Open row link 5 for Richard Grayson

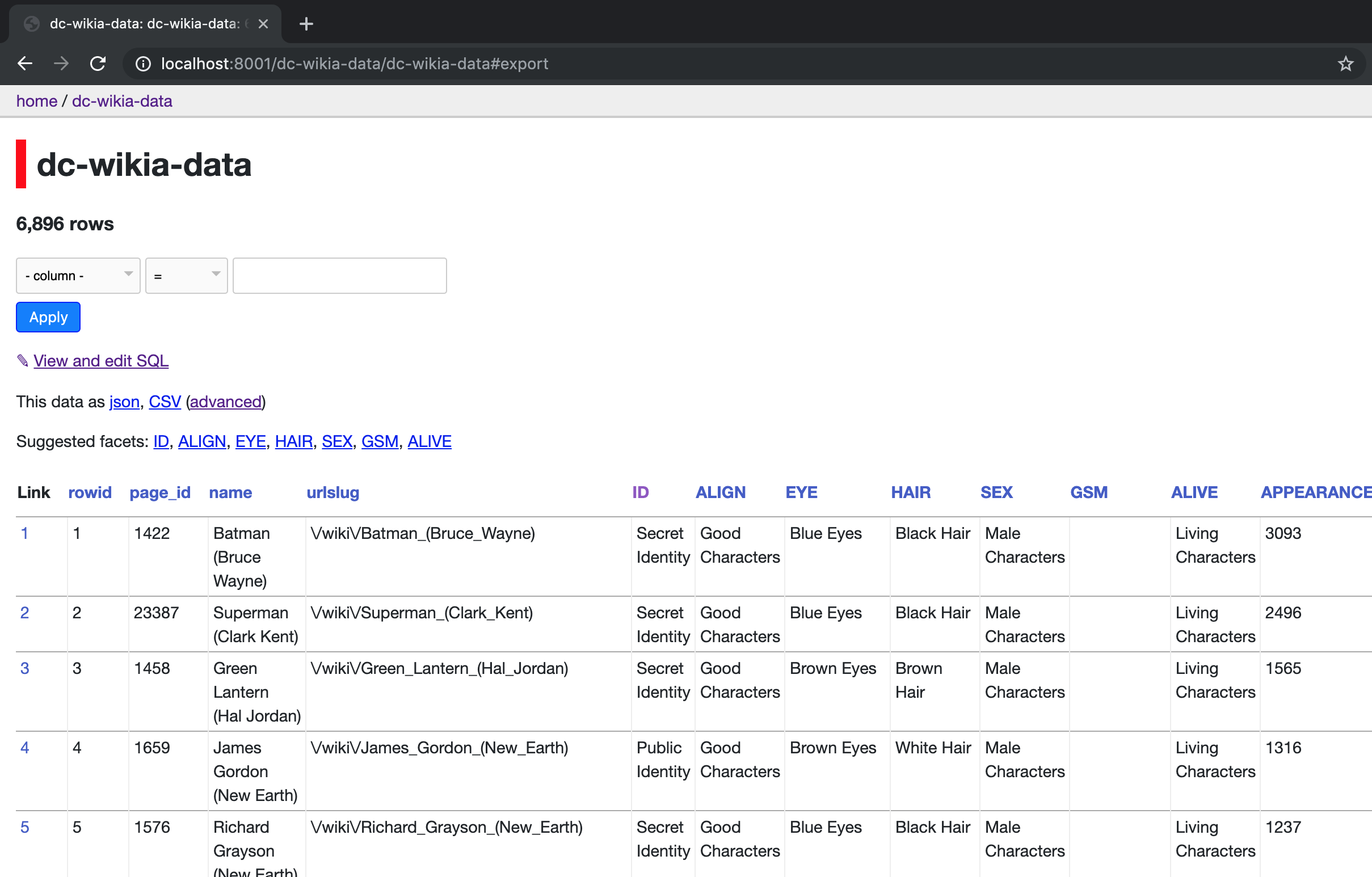24,828
